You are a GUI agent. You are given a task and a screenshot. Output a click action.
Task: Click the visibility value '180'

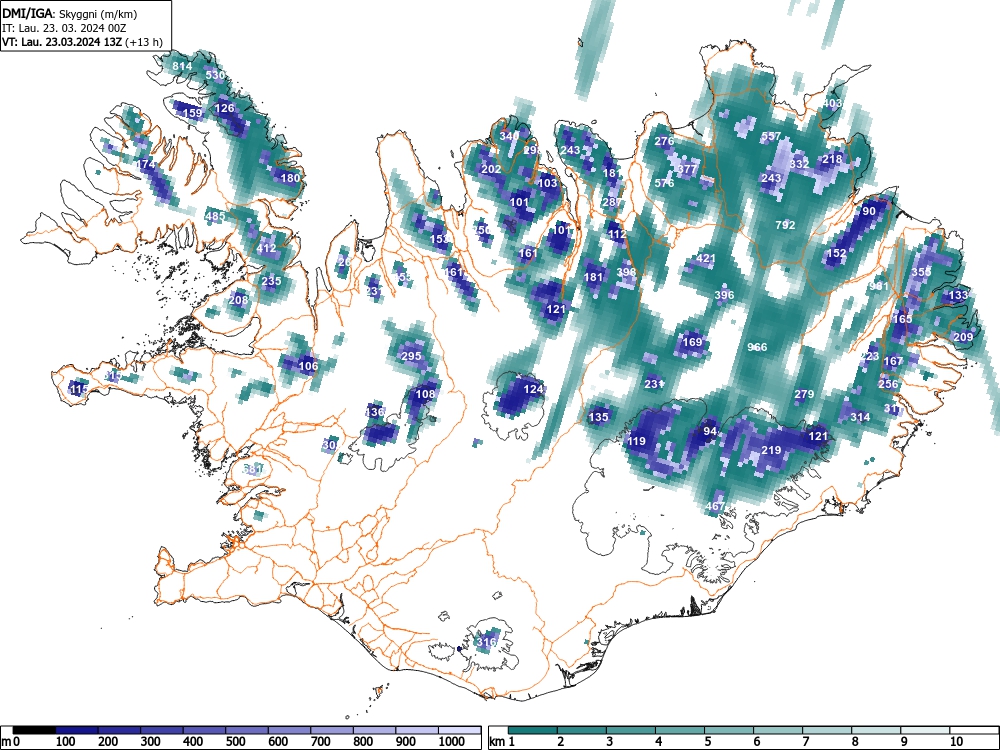pos(290,178)
